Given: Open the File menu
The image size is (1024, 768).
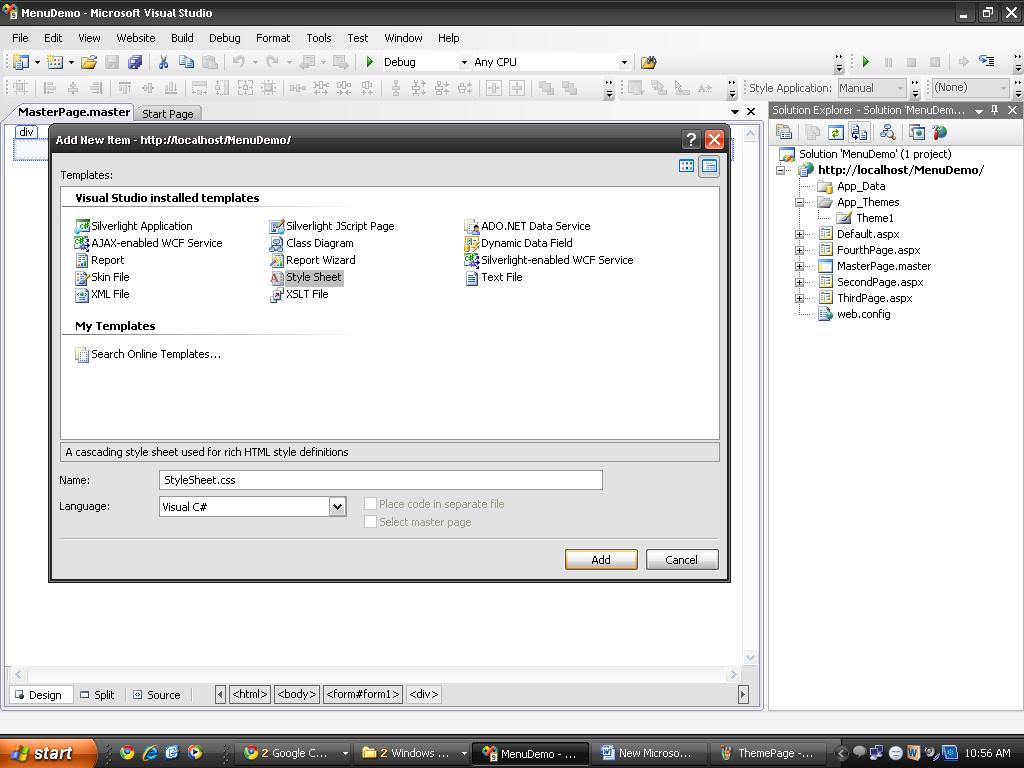Looking at the screenshot, I should pyautogui.click(x=20, y=38).
